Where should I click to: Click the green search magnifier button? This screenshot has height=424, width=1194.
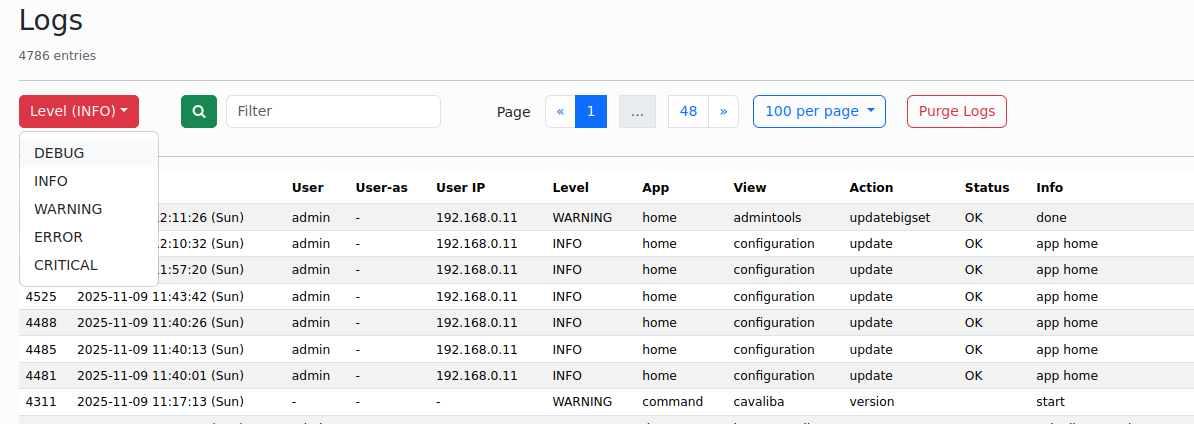pyautogui.click(x=198, y=112)
